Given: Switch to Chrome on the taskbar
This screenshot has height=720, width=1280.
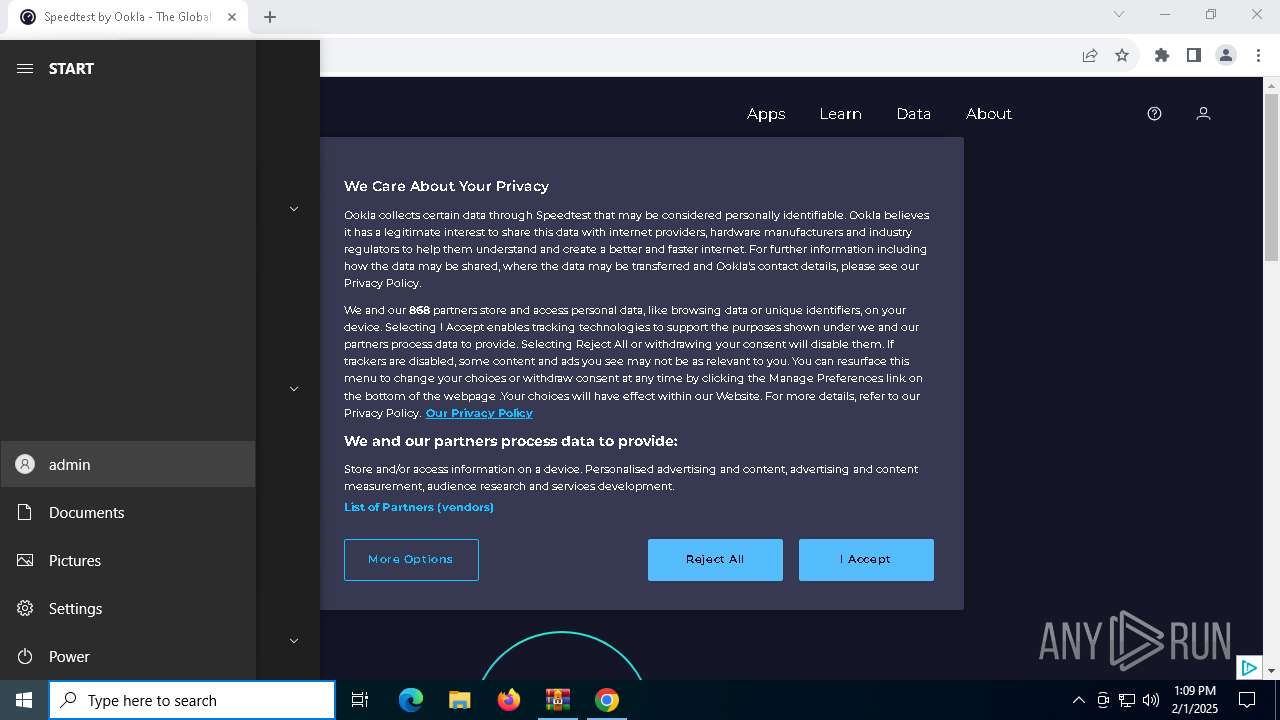Looking at the screenshot, I should (607, 700).
